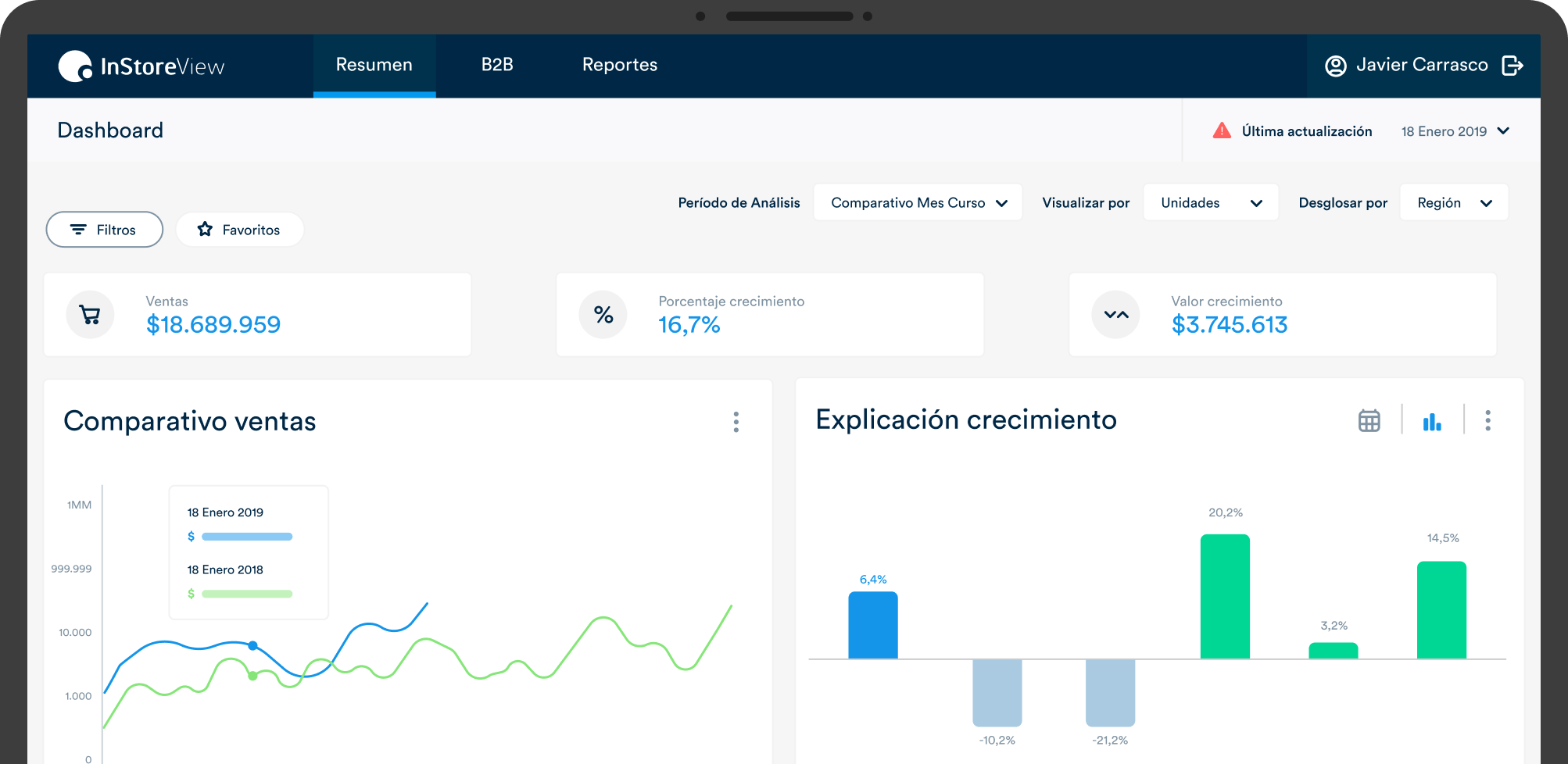Open the user profile icon
The height and width of the screenshot is (764, 1568).
click(1336, 66)
